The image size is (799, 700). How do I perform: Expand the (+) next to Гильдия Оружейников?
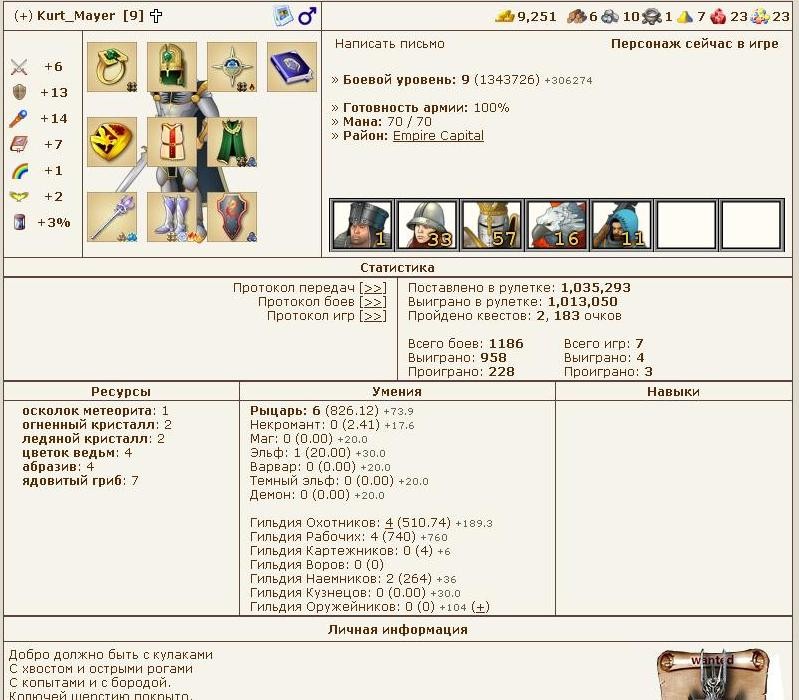click(x=480, y=607)
